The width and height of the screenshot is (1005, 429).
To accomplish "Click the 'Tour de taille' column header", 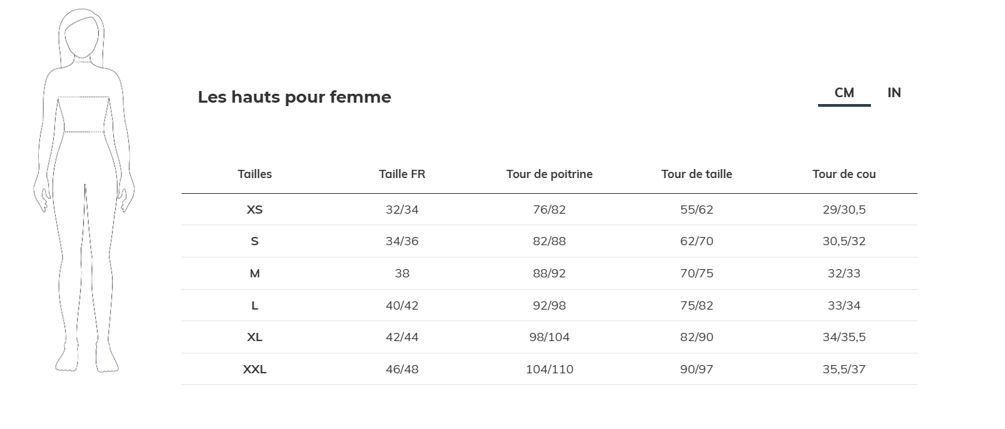I will [696, 174].
